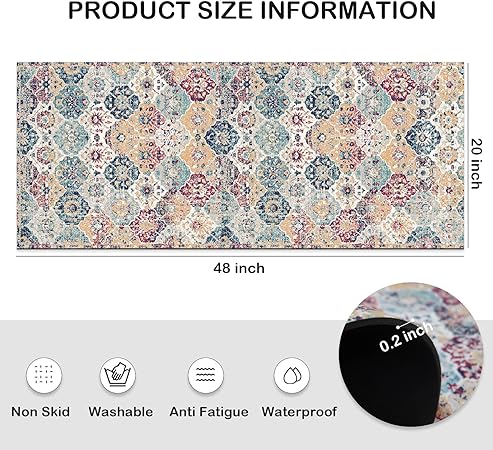This screenshot has width=493, height=450.
Task: Click the Waterproof text label
Action: pyautogui.click(x=299, y=412)
